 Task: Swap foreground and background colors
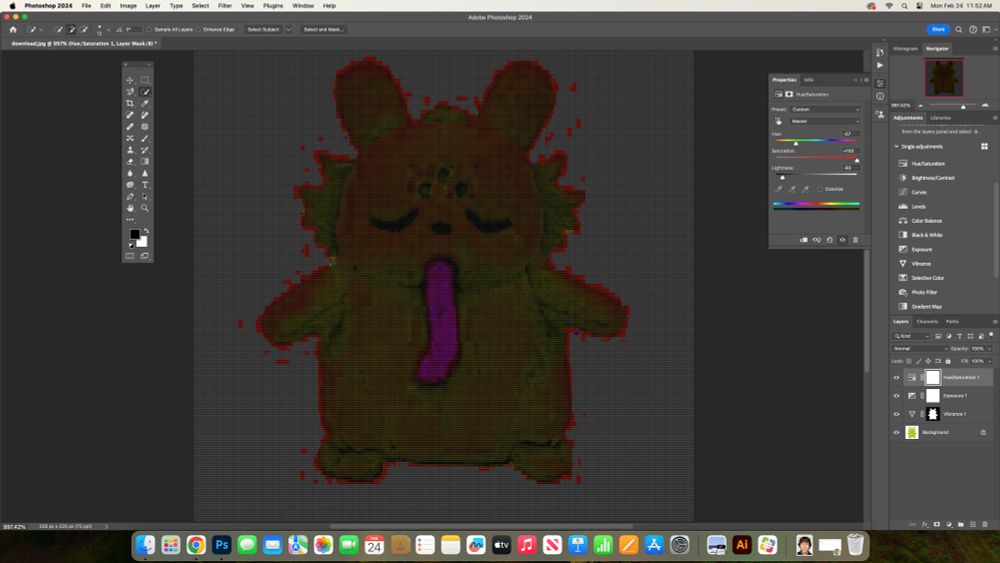pos(147,231)
